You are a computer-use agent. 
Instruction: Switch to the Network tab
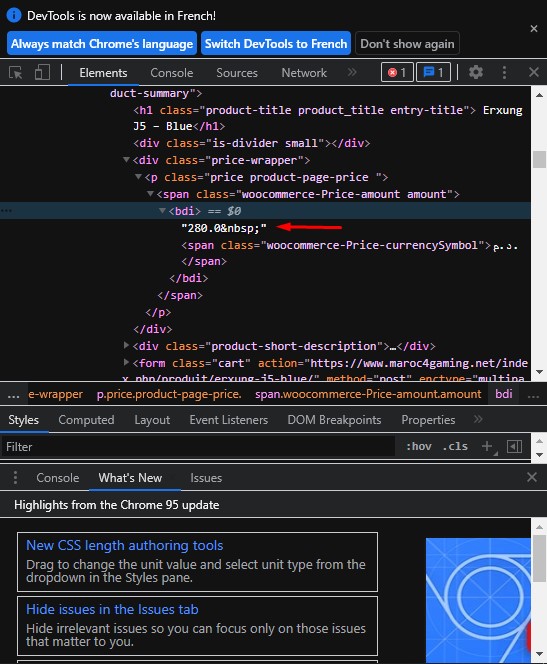point(304,73)
